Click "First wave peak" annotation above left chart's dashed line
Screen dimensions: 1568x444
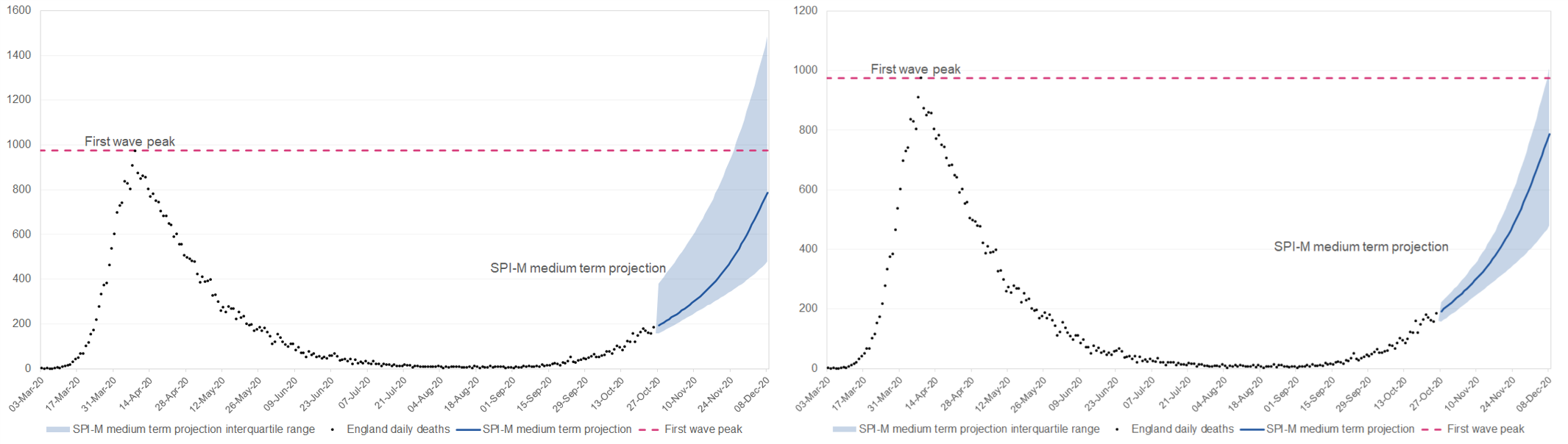130,142
